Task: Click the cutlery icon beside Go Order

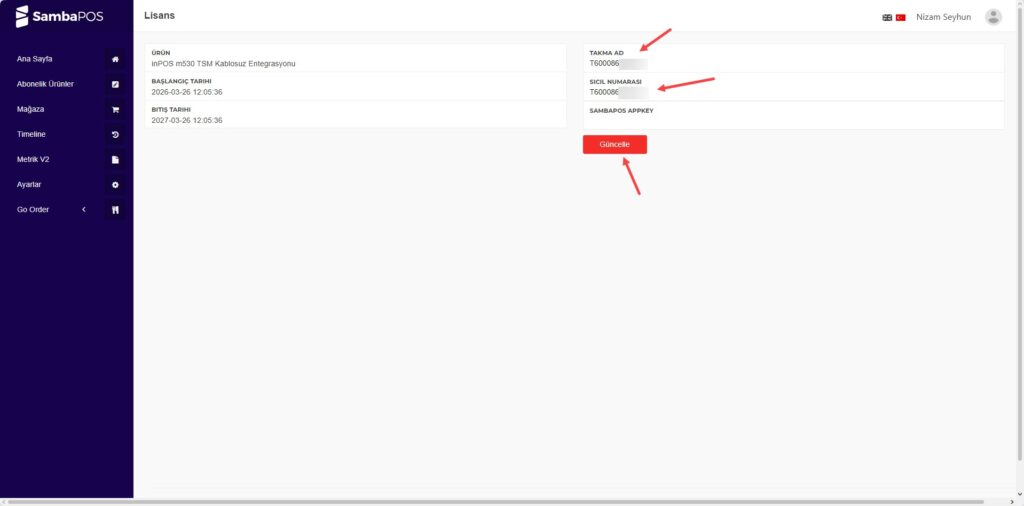Action: [115, 210]
